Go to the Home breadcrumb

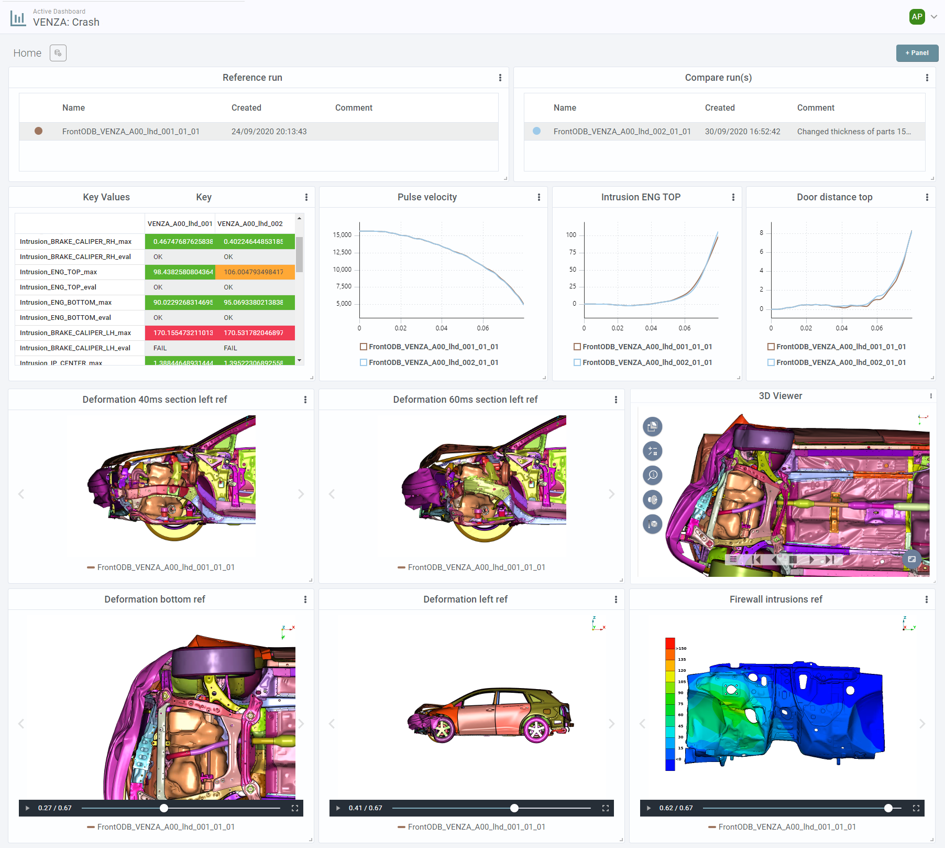click(x=27, y=53)
